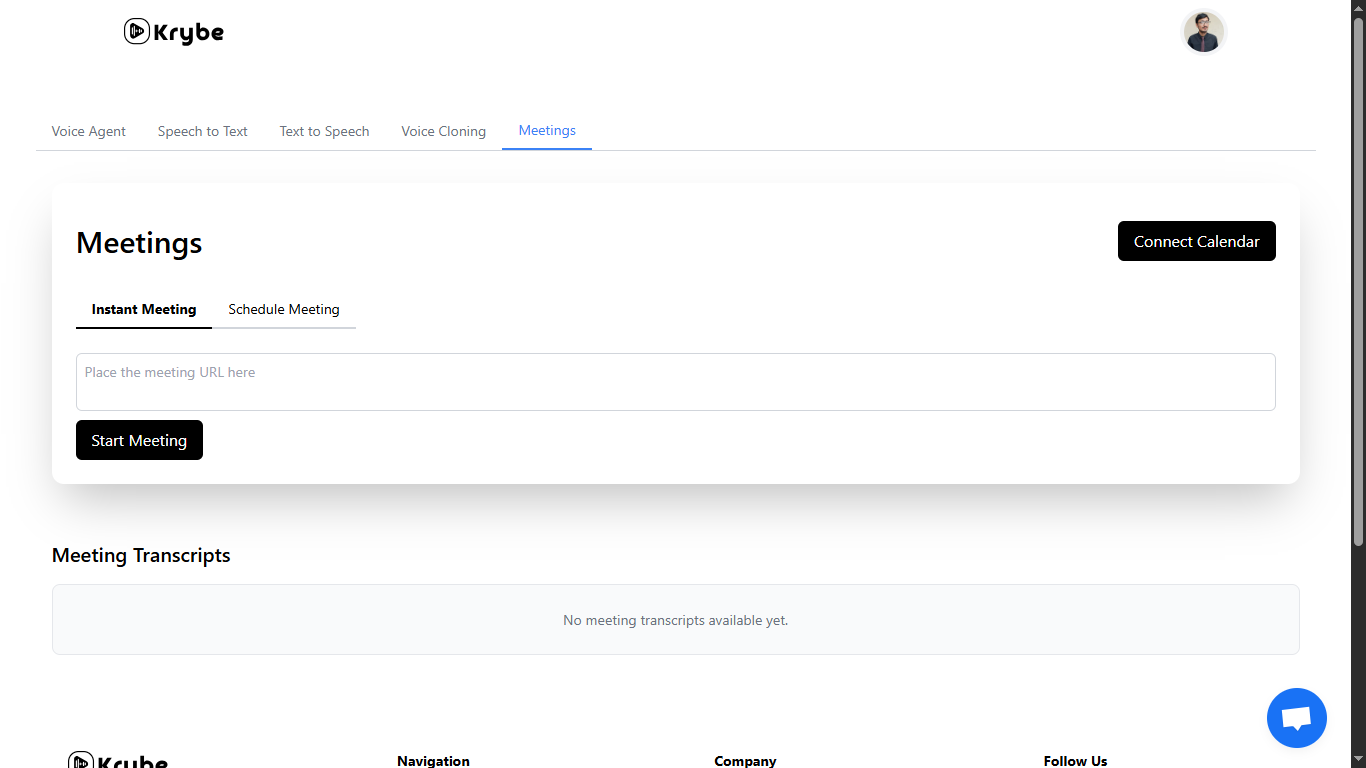Click the scrollbar down arrow

pos(1358,760)
